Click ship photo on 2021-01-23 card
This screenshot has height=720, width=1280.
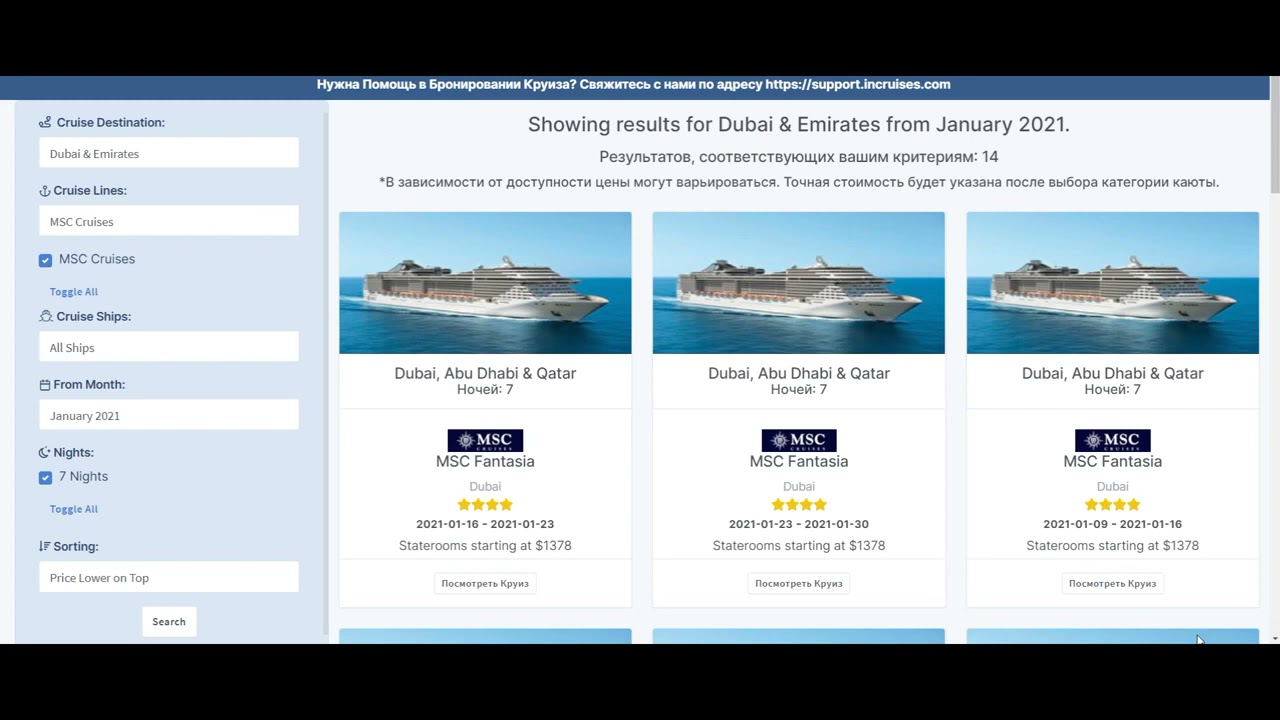[799, 283]
